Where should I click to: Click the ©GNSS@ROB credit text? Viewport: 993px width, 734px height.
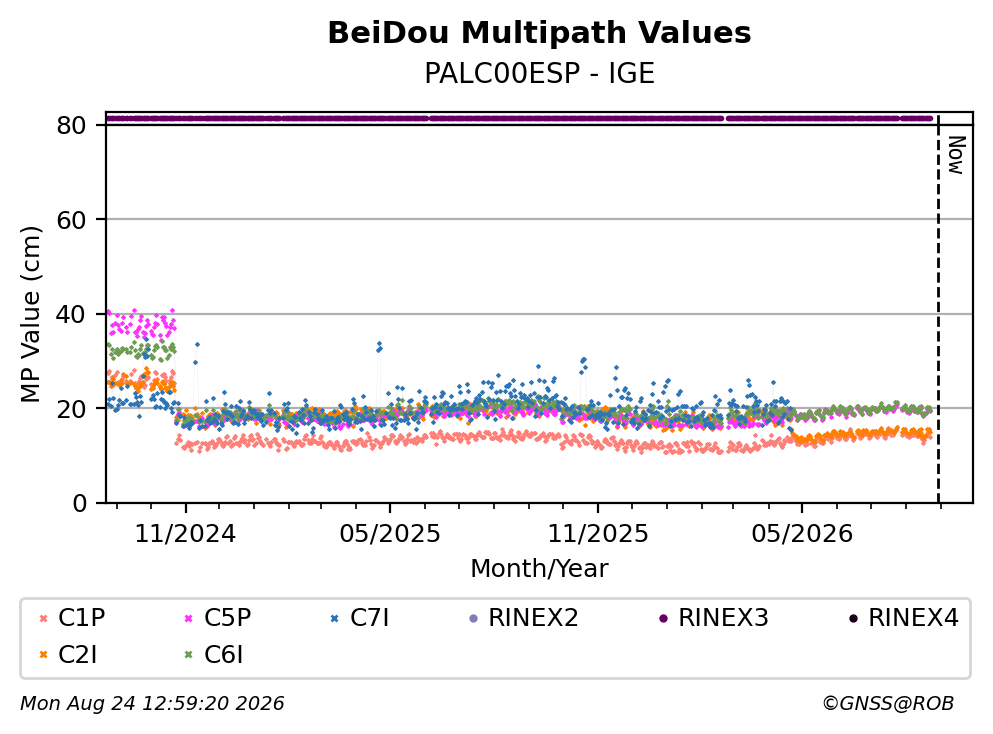point(888,704)
